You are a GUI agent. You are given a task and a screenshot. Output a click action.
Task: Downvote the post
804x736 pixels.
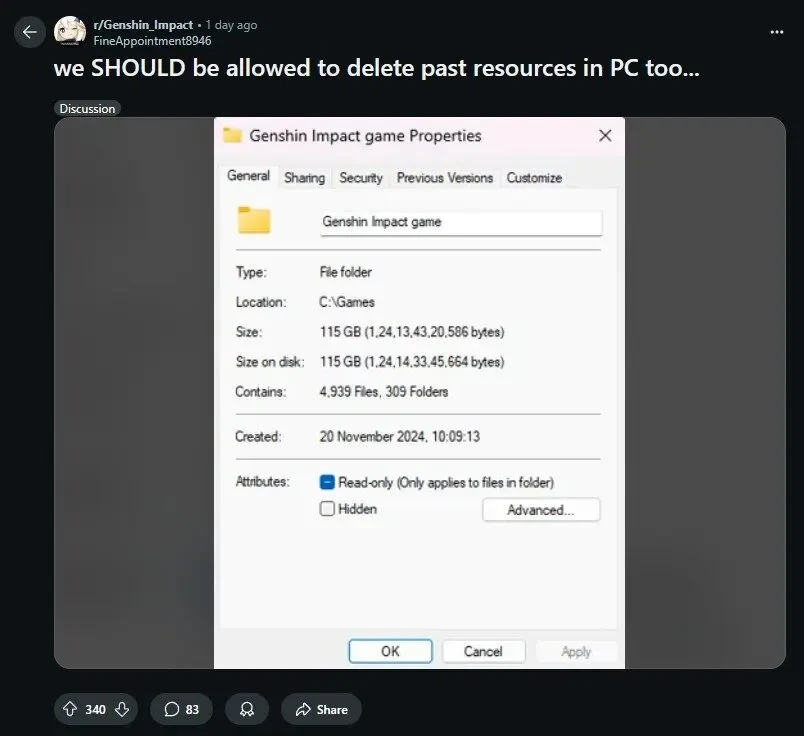point(122,709)
